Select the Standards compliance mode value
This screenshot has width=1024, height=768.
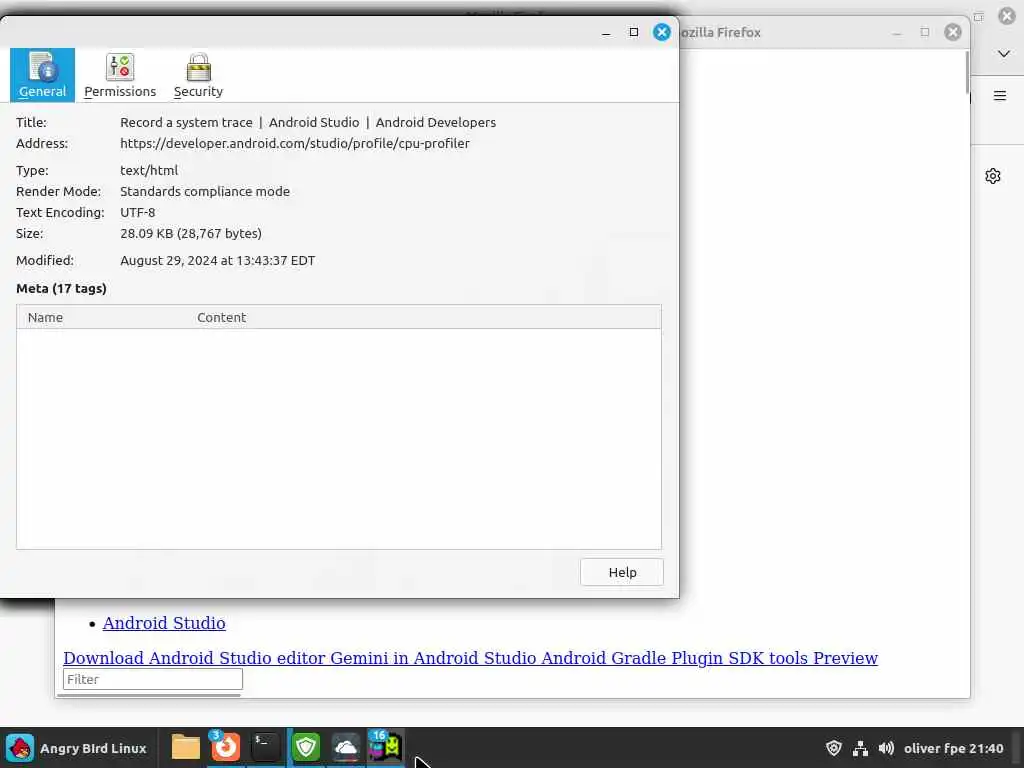tap(205, 191)
